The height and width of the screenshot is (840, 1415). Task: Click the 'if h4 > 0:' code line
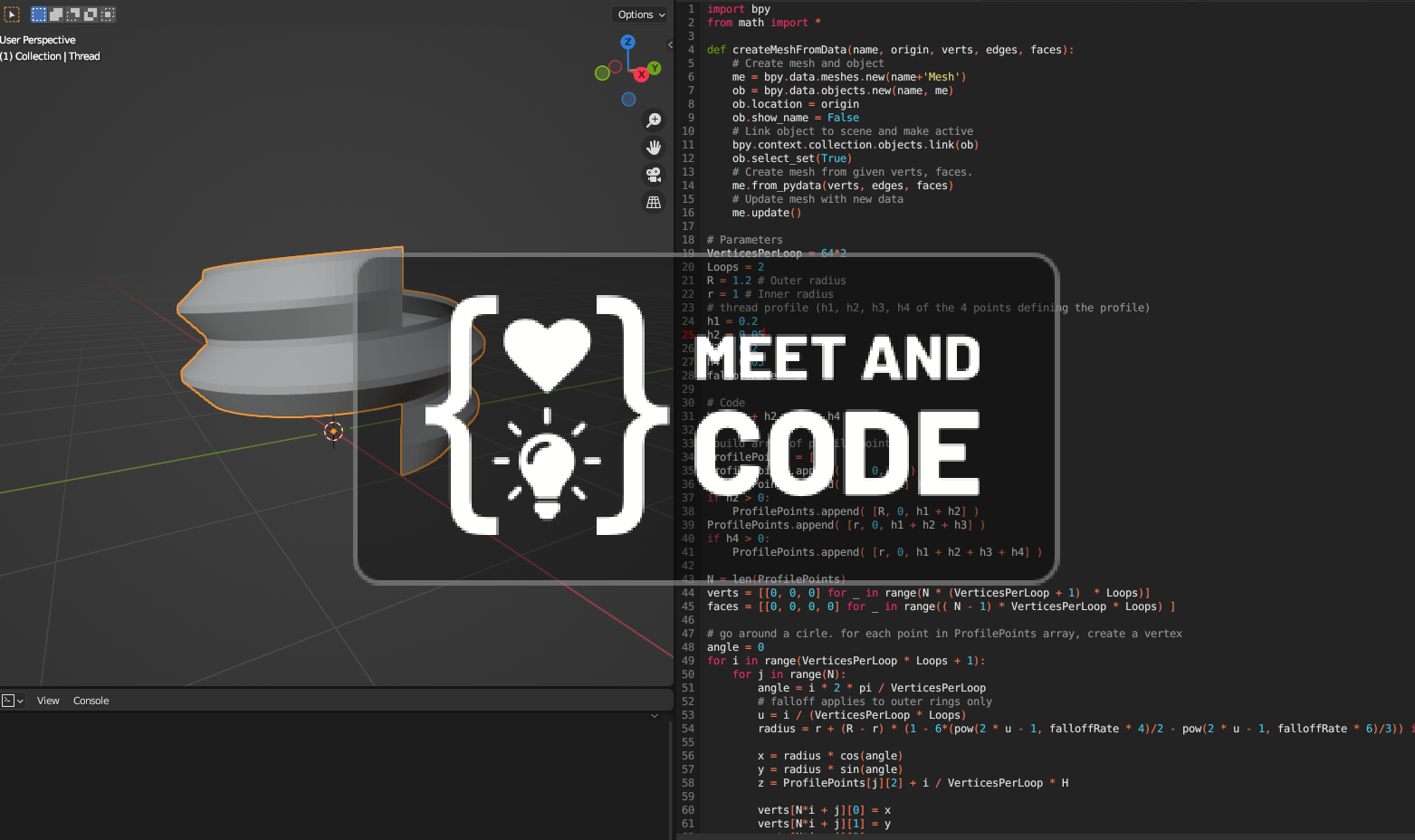739,539
